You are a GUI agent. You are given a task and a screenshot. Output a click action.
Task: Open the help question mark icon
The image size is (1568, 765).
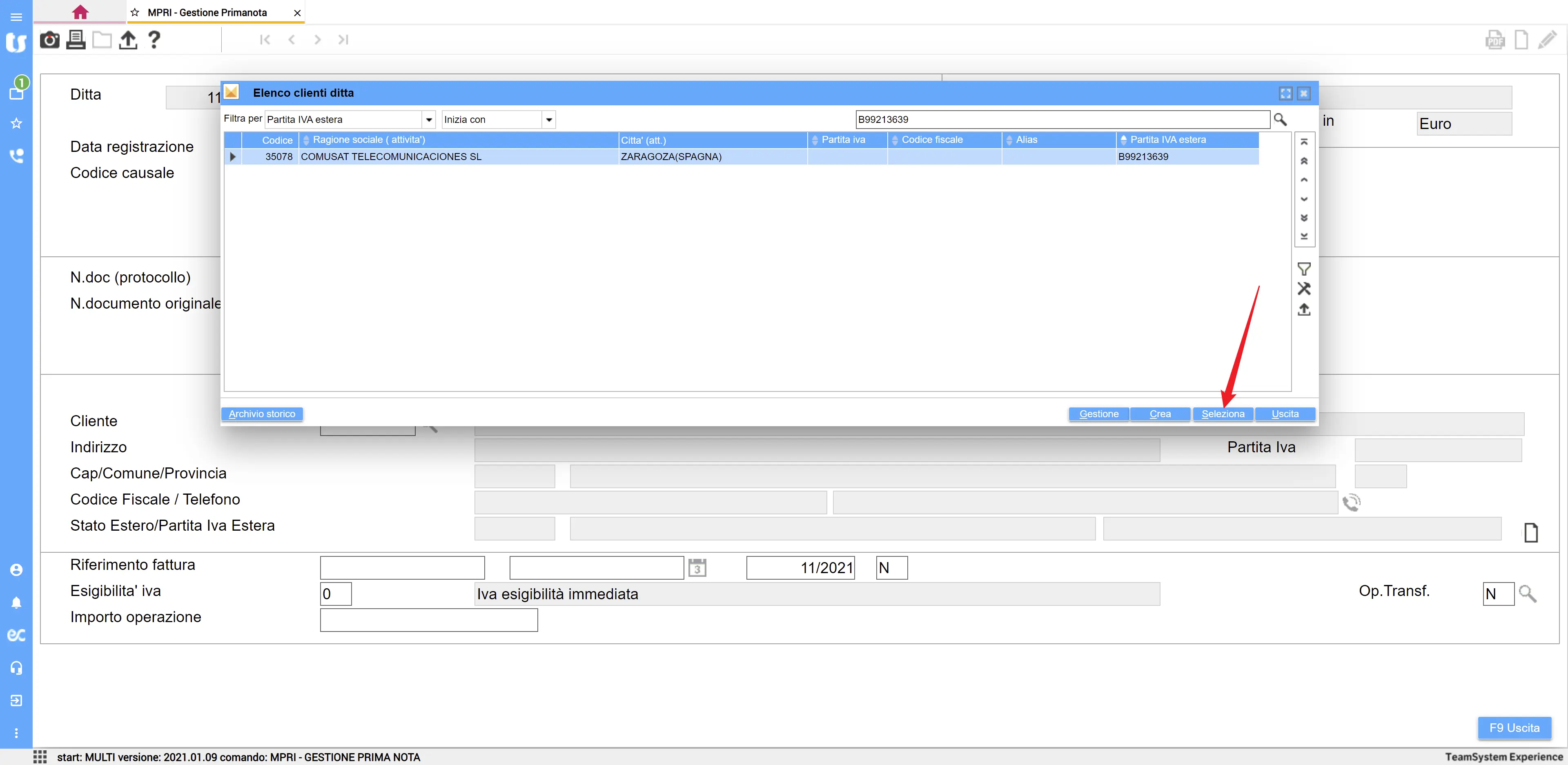tap(154, 40)
